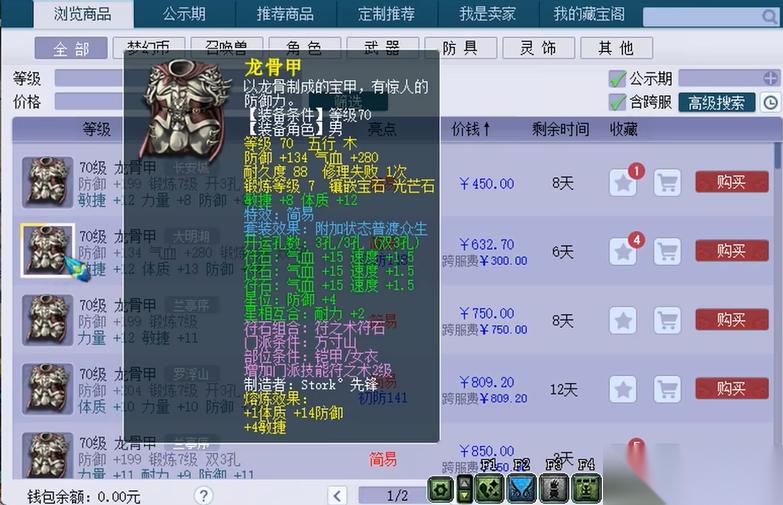Activate the F3 grey skill hotkey icon
The height and width of the screenshot is (505, 783).
pyautogui.click(x=554, y=489)
